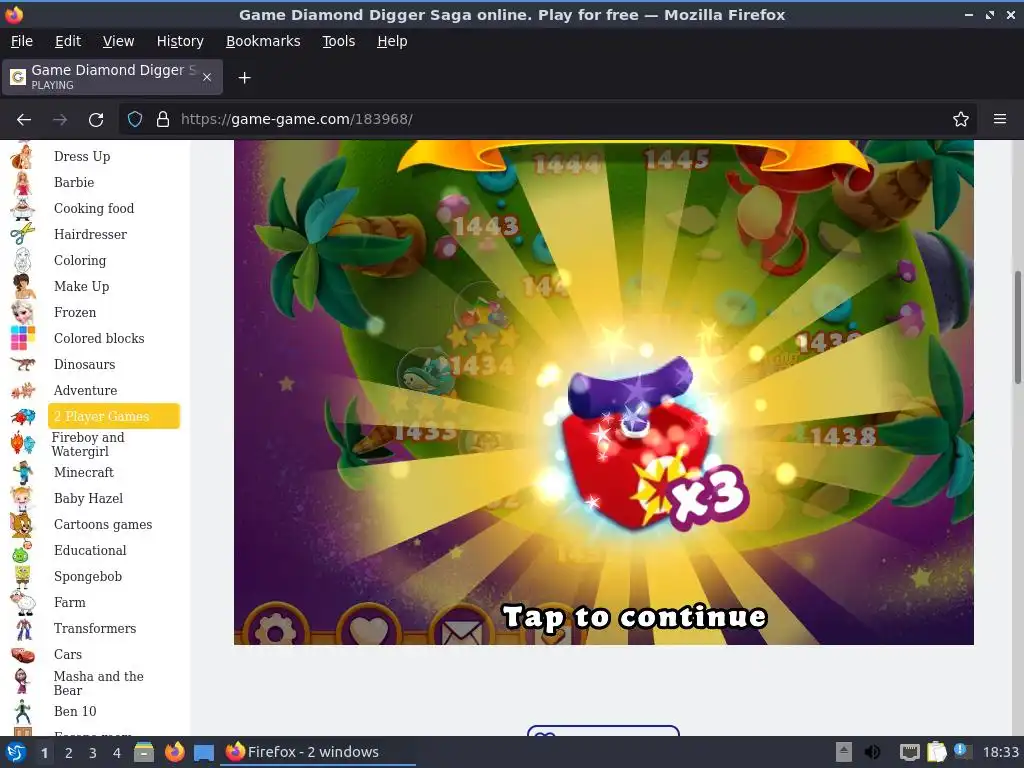Click the heart lives button in game
The image size is (1024, 768).
click(x=368, y=627)
